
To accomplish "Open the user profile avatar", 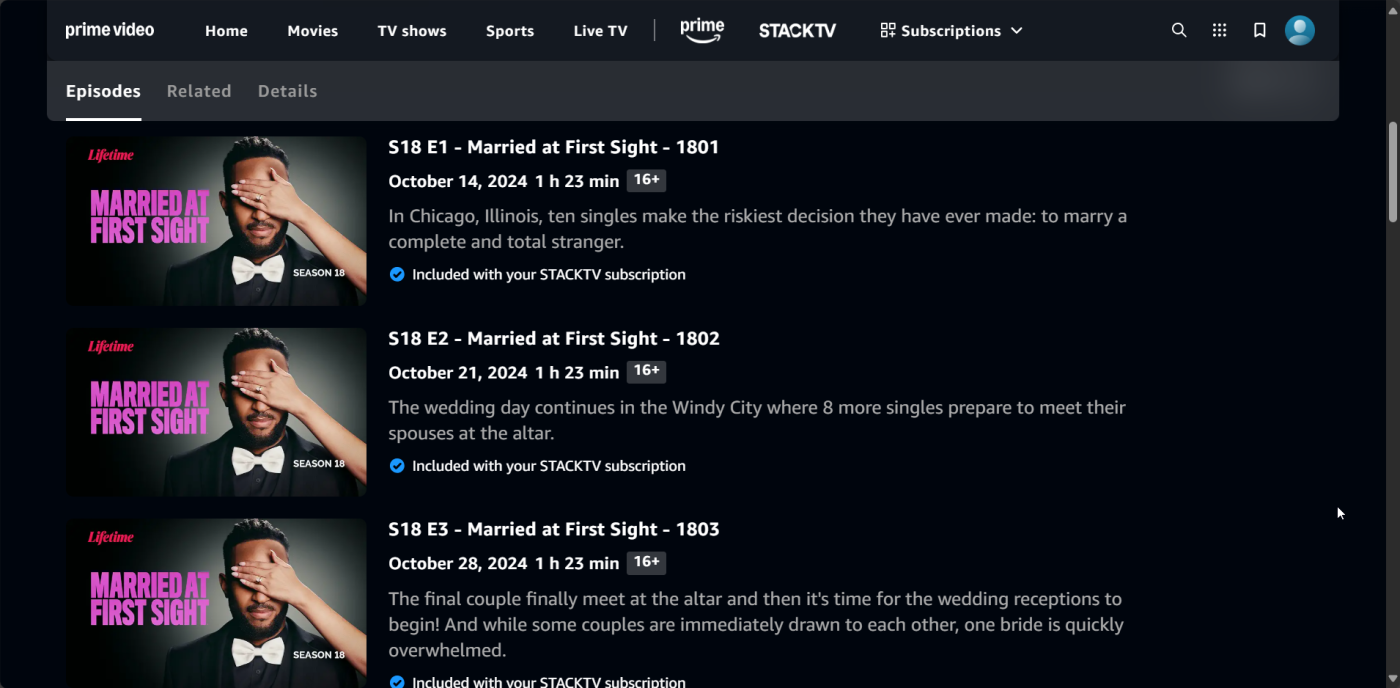I will 1300,30.
